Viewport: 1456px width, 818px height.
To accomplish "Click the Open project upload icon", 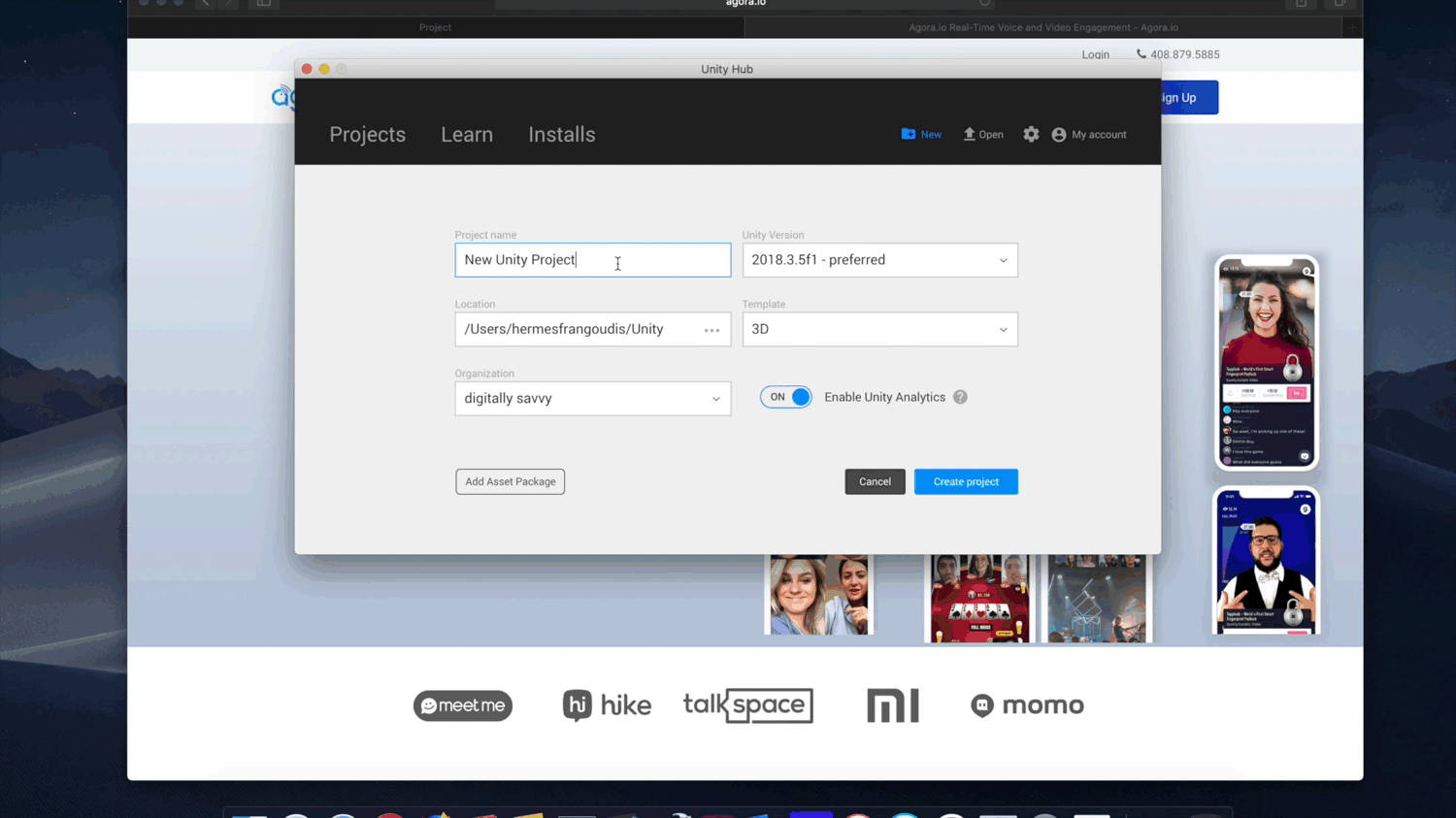I will 969,134.
